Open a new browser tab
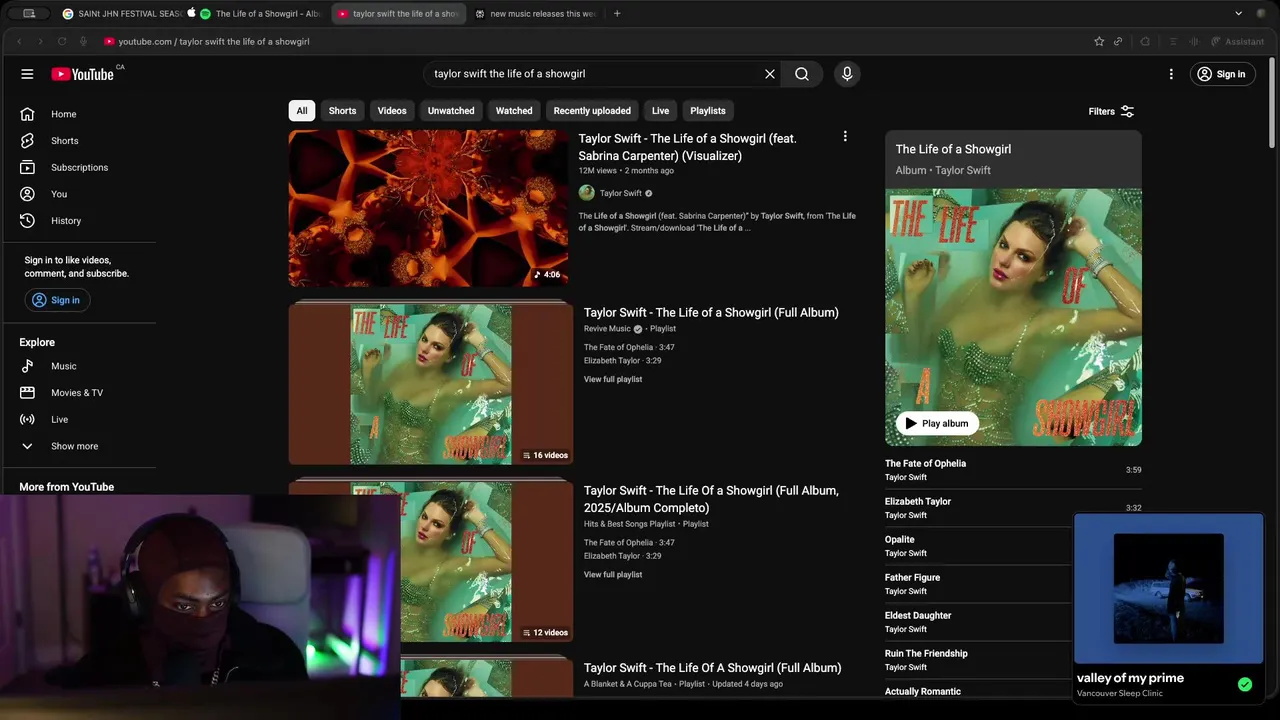This screenshot has height=720, width=1280. point(617,14)
